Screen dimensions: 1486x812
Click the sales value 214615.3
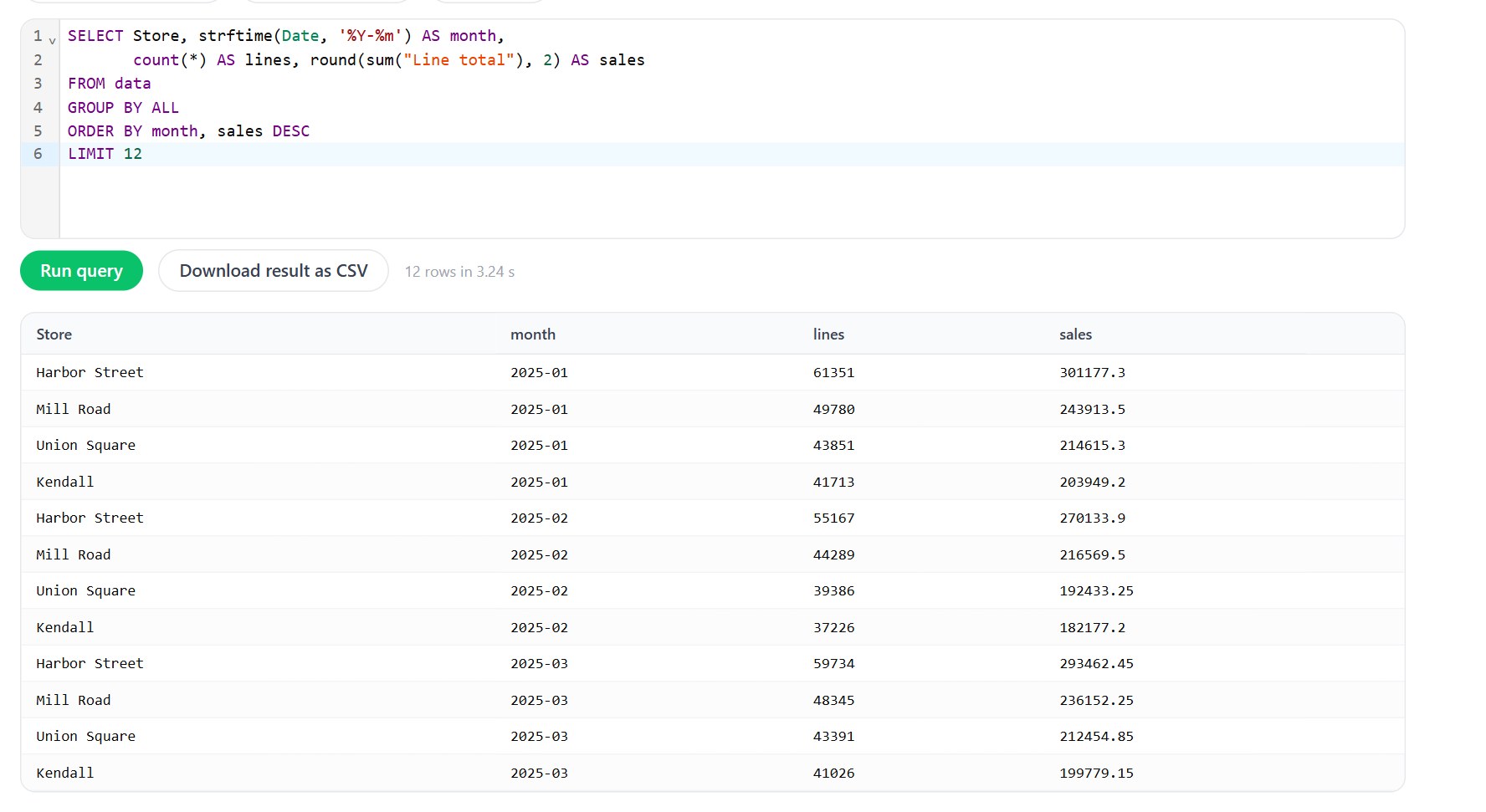point(1092,446)
